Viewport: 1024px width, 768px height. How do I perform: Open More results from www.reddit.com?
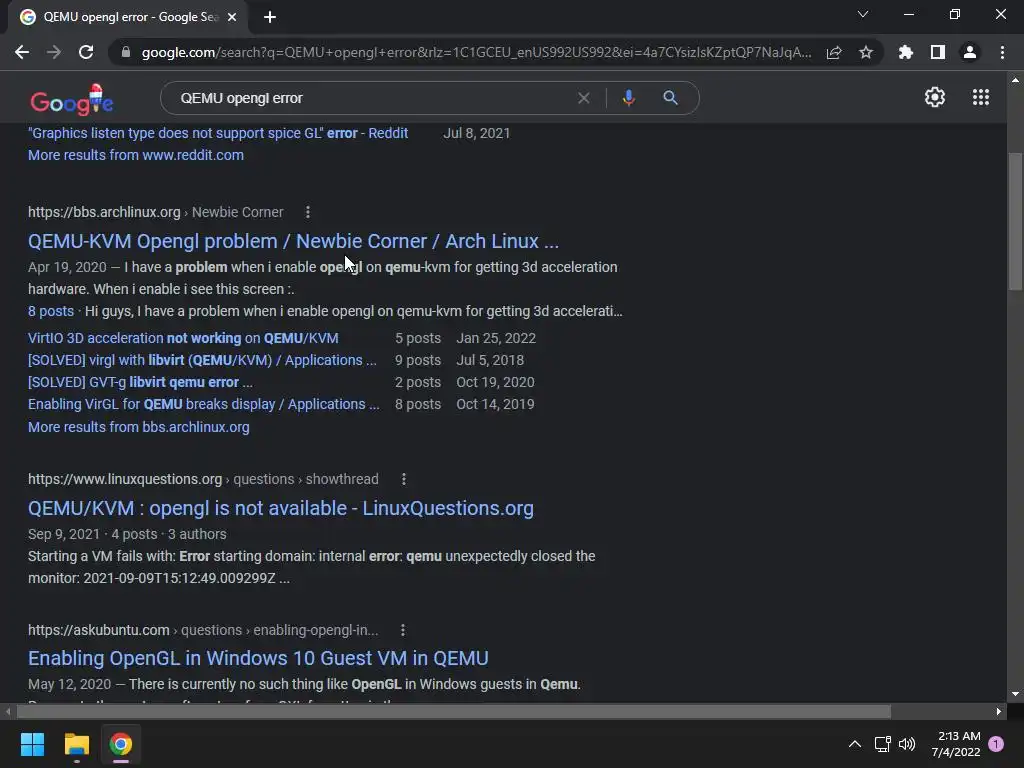(x=136, y=155)
